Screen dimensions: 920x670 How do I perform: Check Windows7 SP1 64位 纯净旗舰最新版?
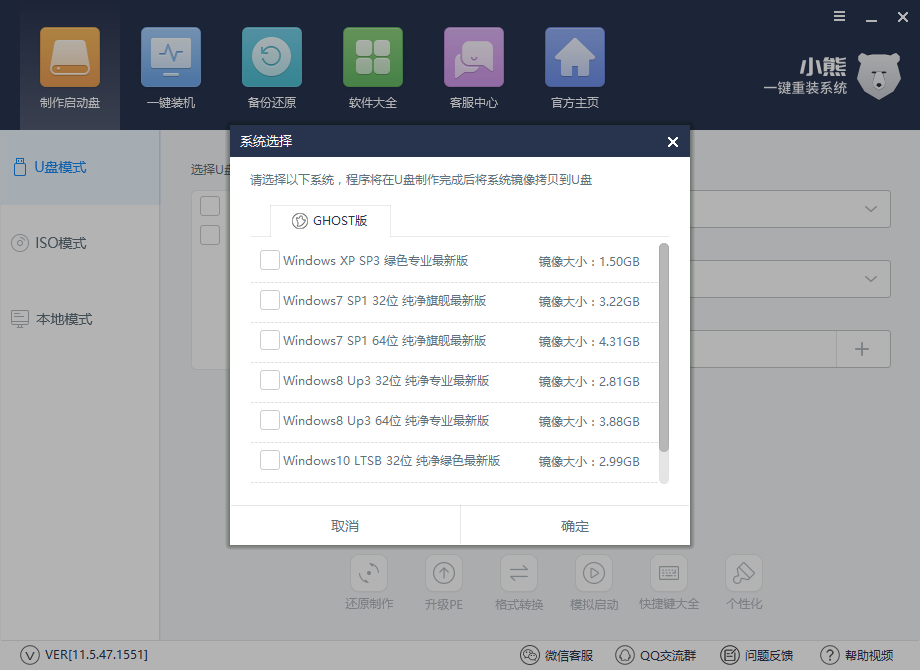pyautogui.click(x=269, y=340)
